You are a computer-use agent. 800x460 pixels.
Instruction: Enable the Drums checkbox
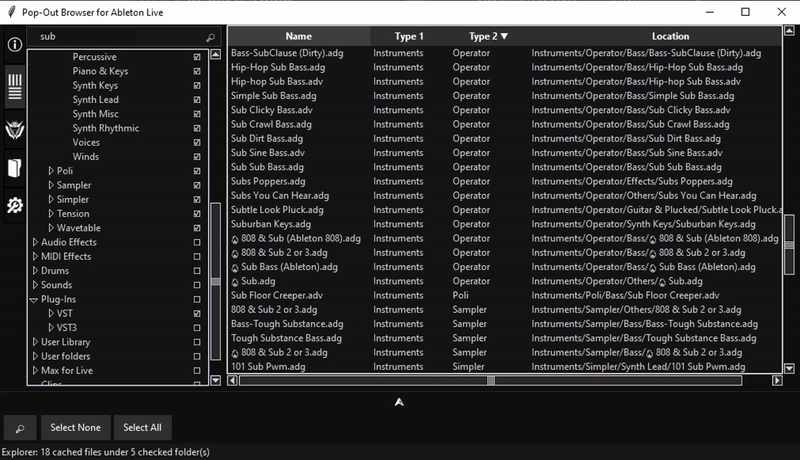197,271
